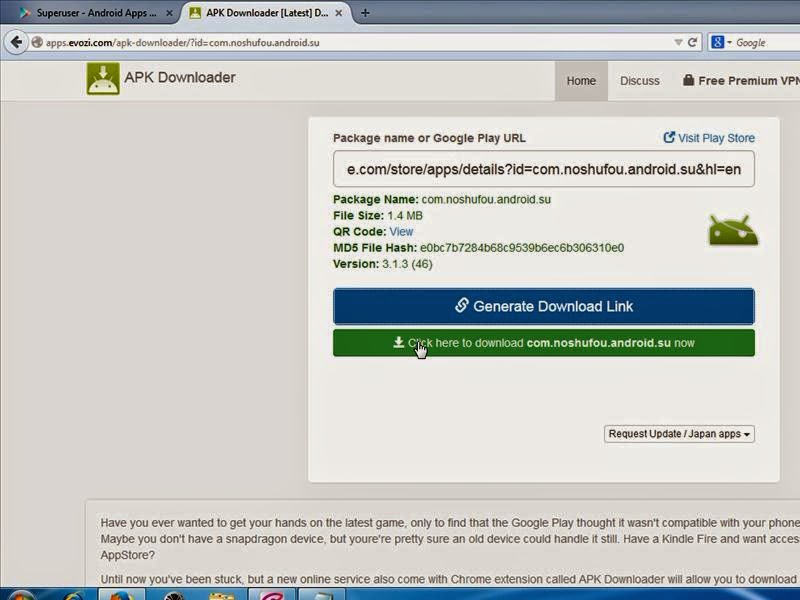
Task: Click the package name com.noshufou.android.su text
Action: click(x=486, y=199)
